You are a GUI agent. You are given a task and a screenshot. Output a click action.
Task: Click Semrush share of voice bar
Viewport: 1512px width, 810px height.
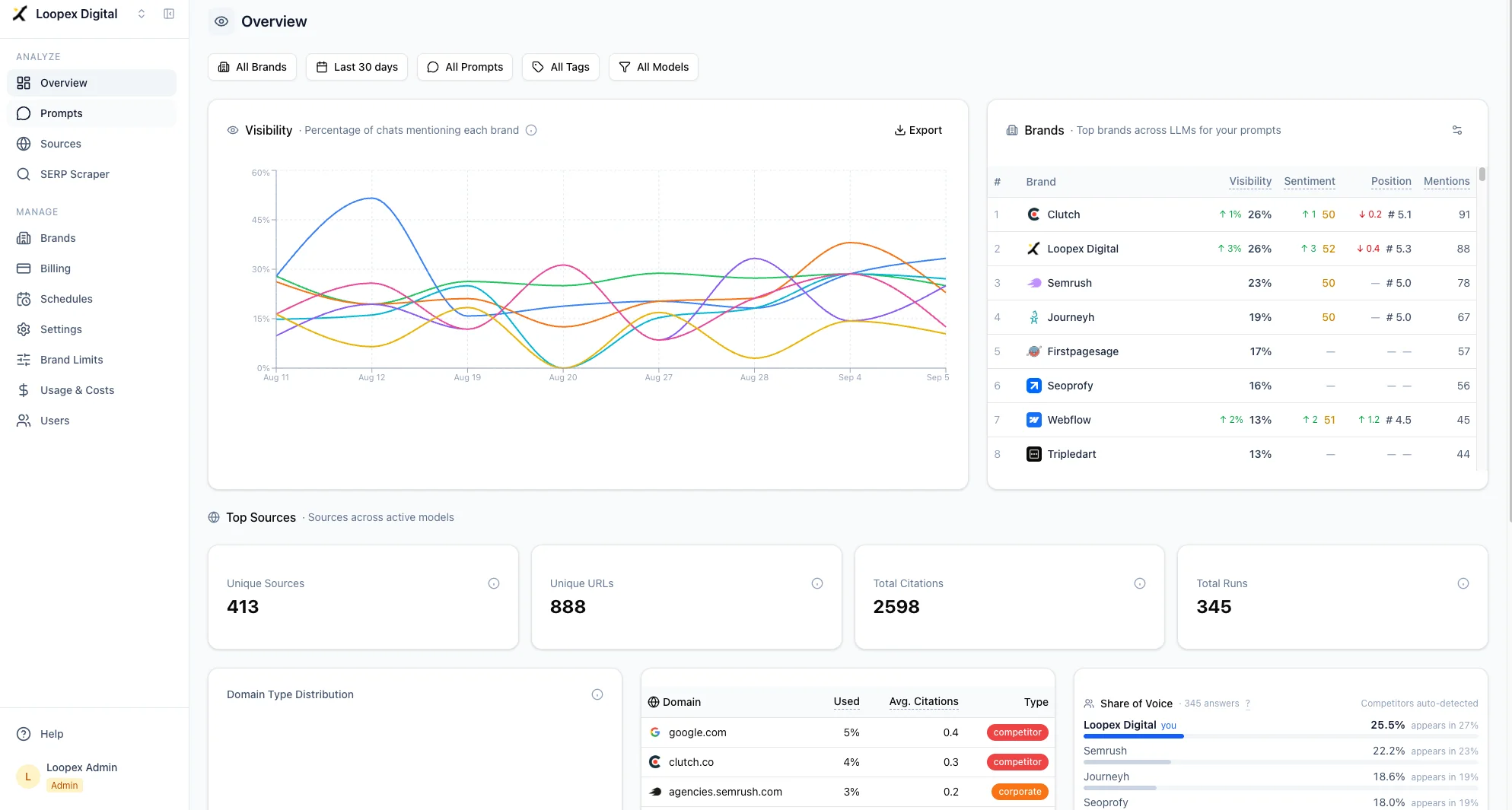[x=1281, y=762]
